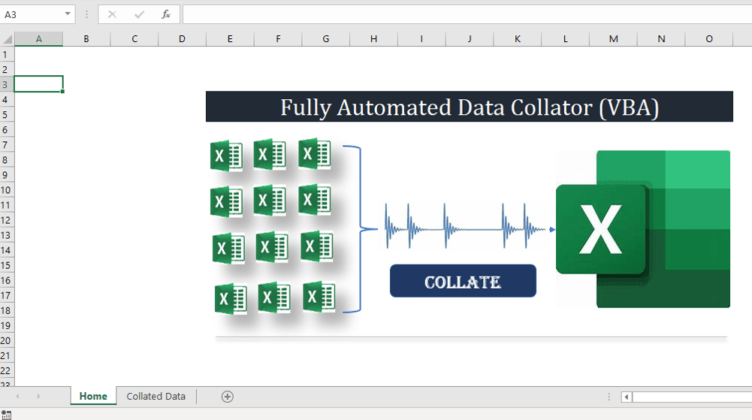
Task: Click the next sheet navigation arrow
Action: coord(39,397)
